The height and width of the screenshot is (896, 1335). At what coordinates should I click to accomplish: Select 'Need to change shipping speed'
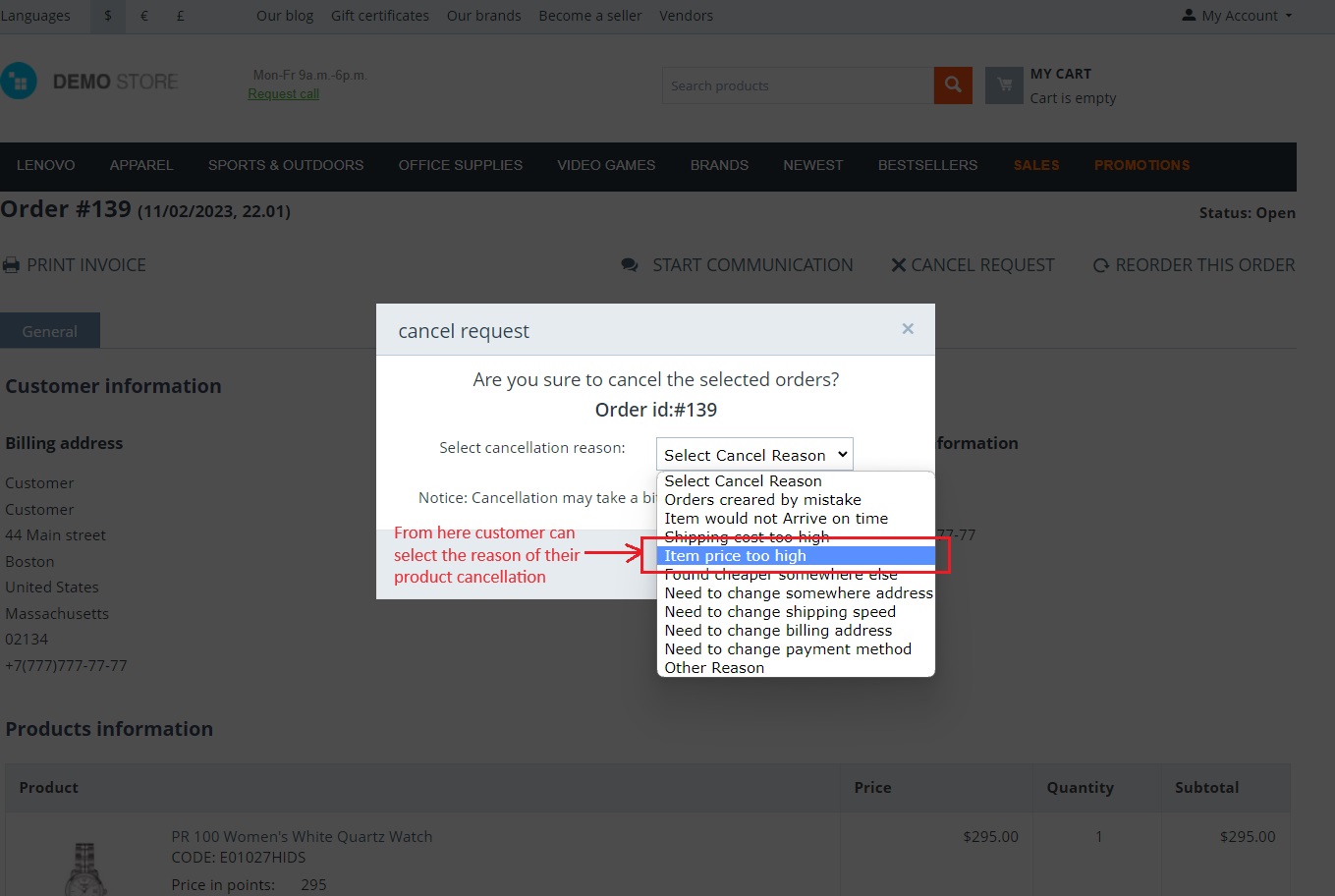pos(796,611)
